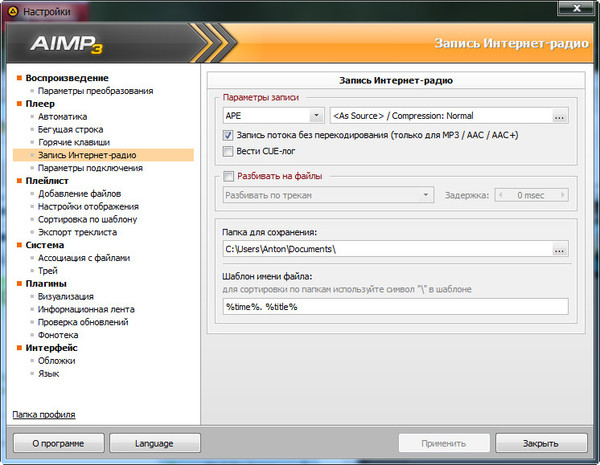Select 'Запись Интернет-радио' in the tree

tap(103, 155)
